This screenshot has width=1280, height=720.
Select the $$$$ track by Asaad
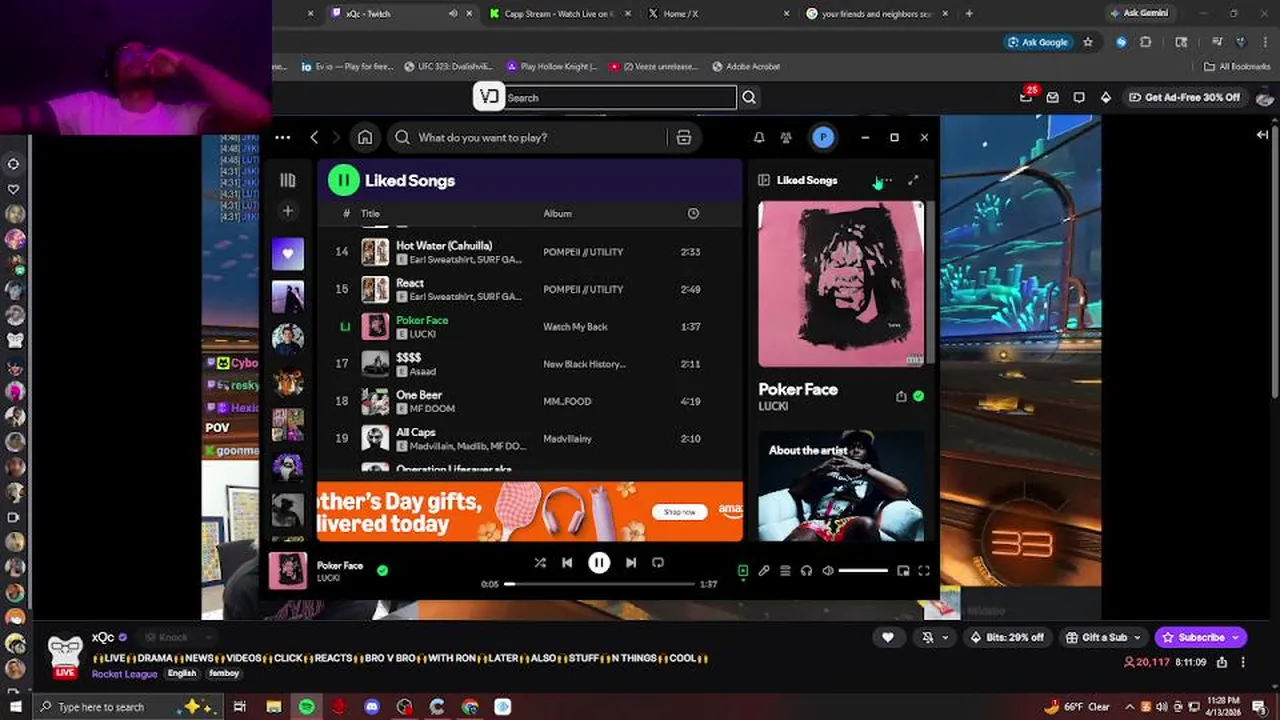tap(529, 364)
